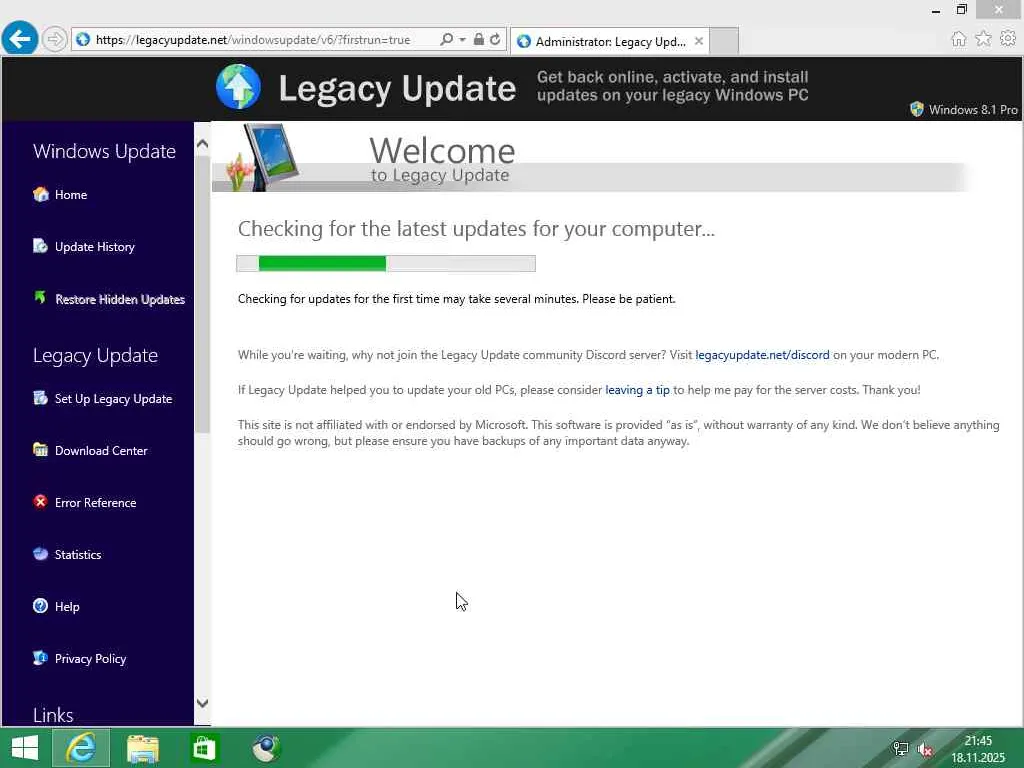Click the Restore Hidden Updates green arrow icon
The image size is (1024, 768).
pos(40,298)
